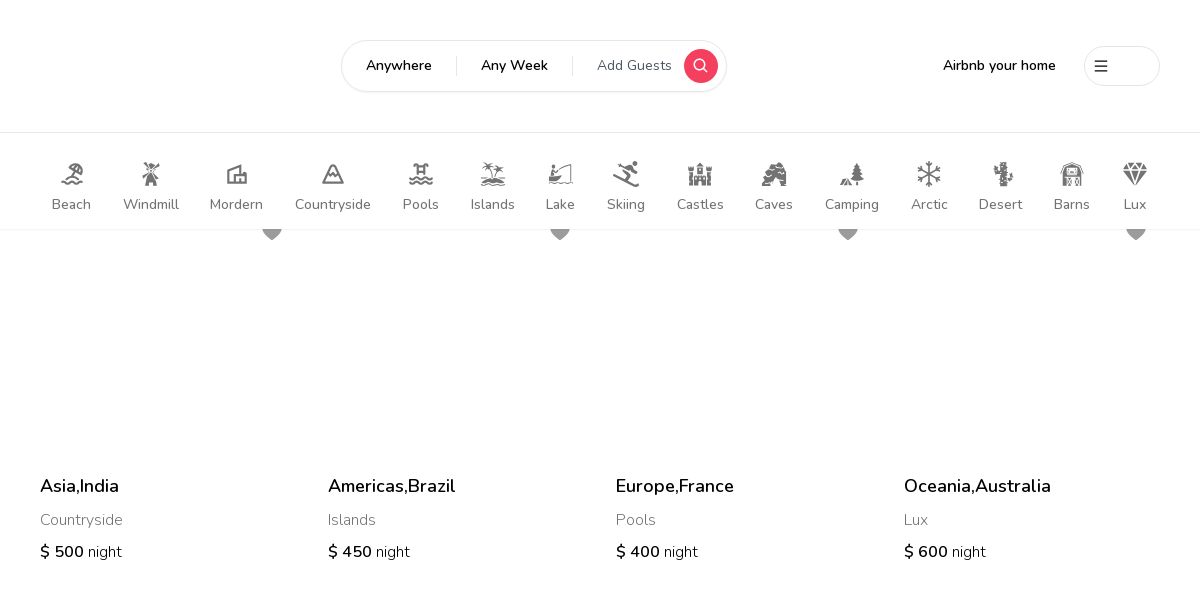Open the Any Week date selector
Viewport: 1200px width, 600px height.
pos(514,66)
